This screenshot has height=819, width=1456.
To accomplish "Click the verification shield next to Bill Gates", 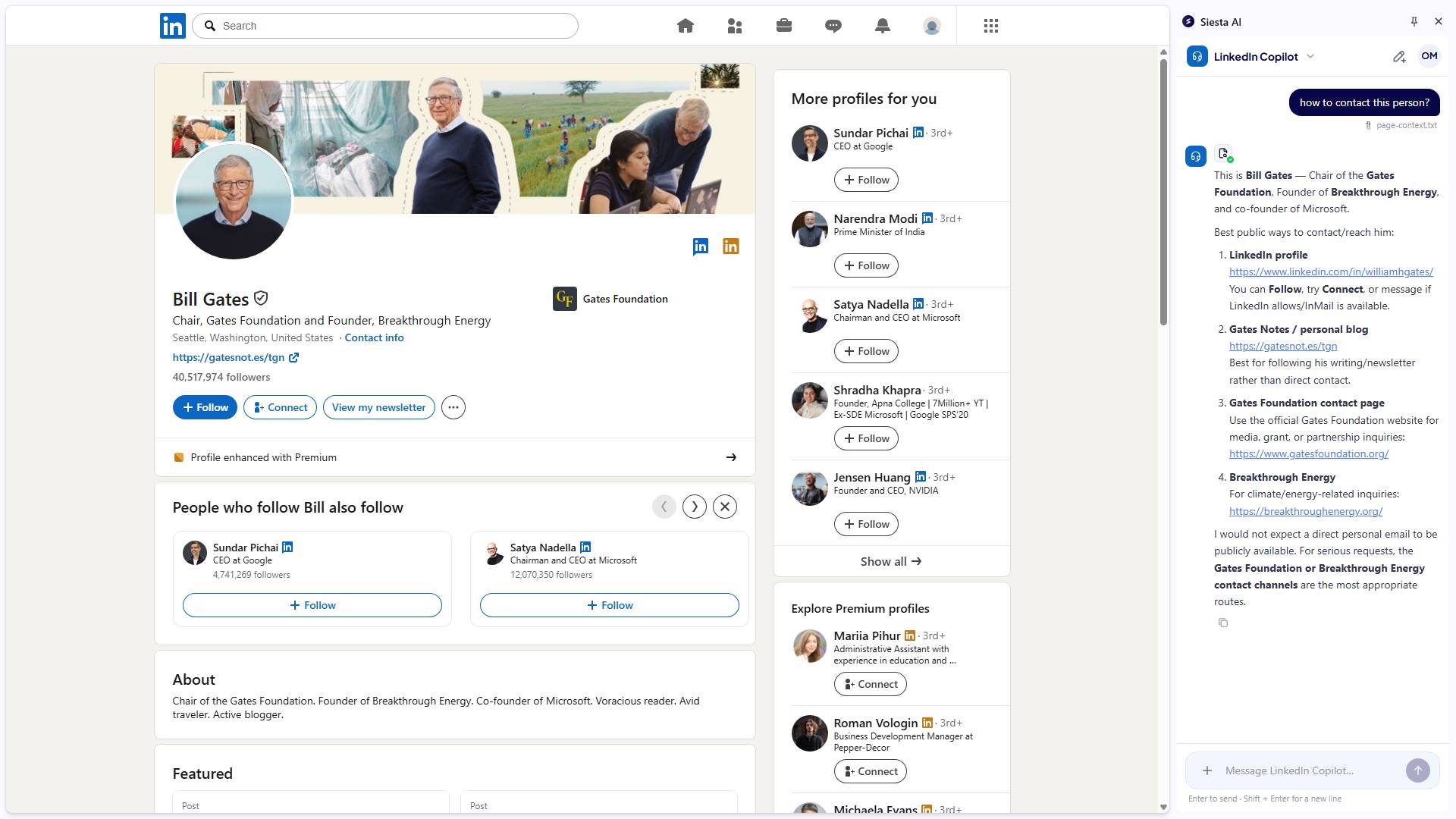I will (x=261, y=299).
